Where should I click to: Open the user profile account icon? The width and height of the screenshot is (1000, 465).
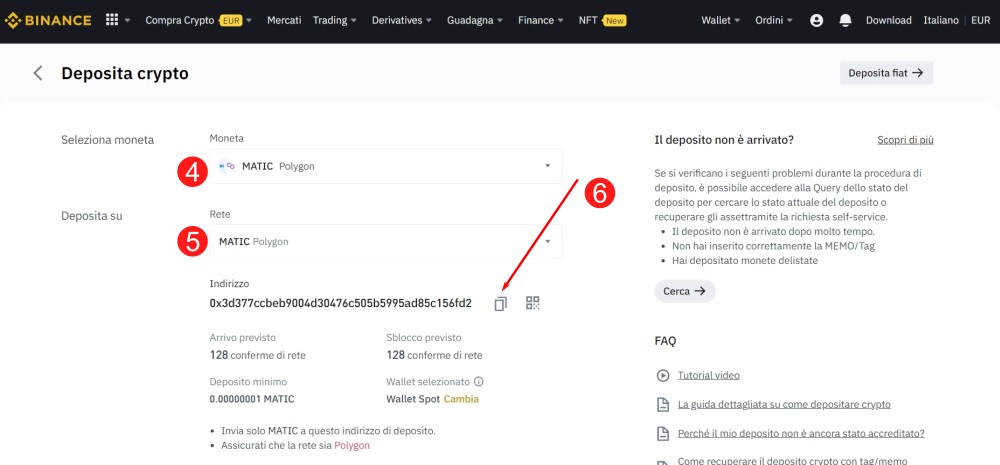816,20
